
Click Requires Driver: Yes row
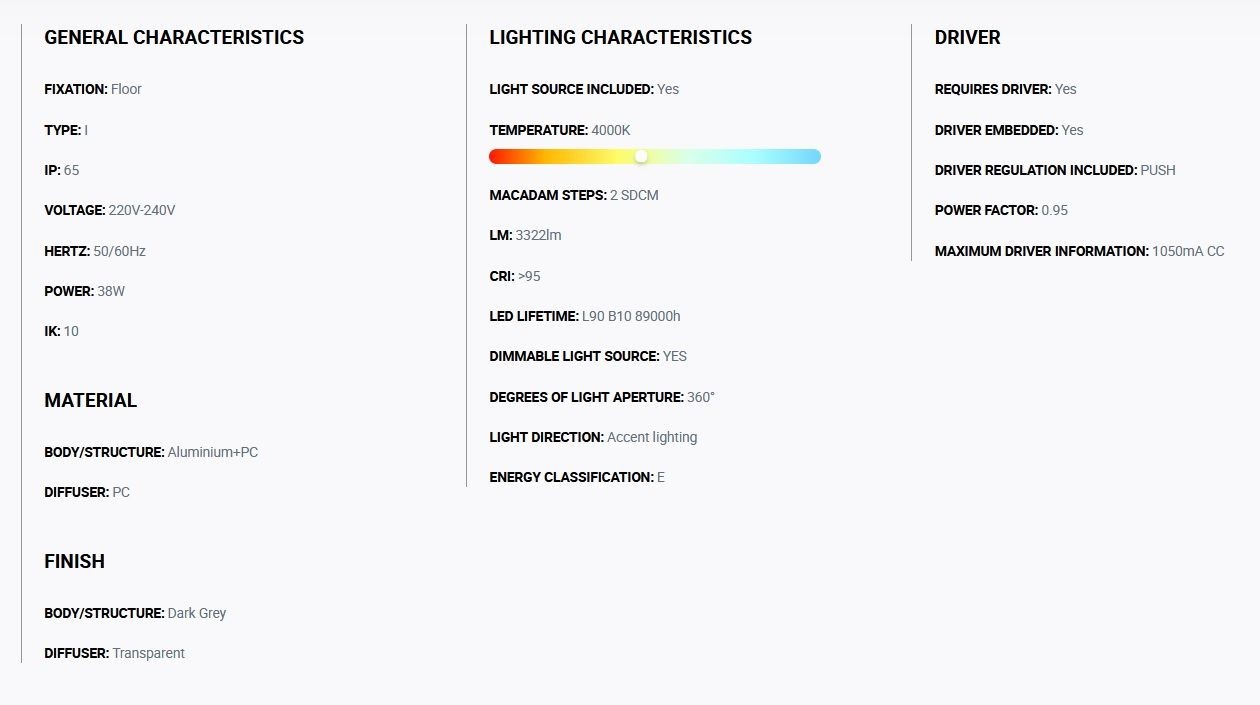click(x=1006, y=89)
